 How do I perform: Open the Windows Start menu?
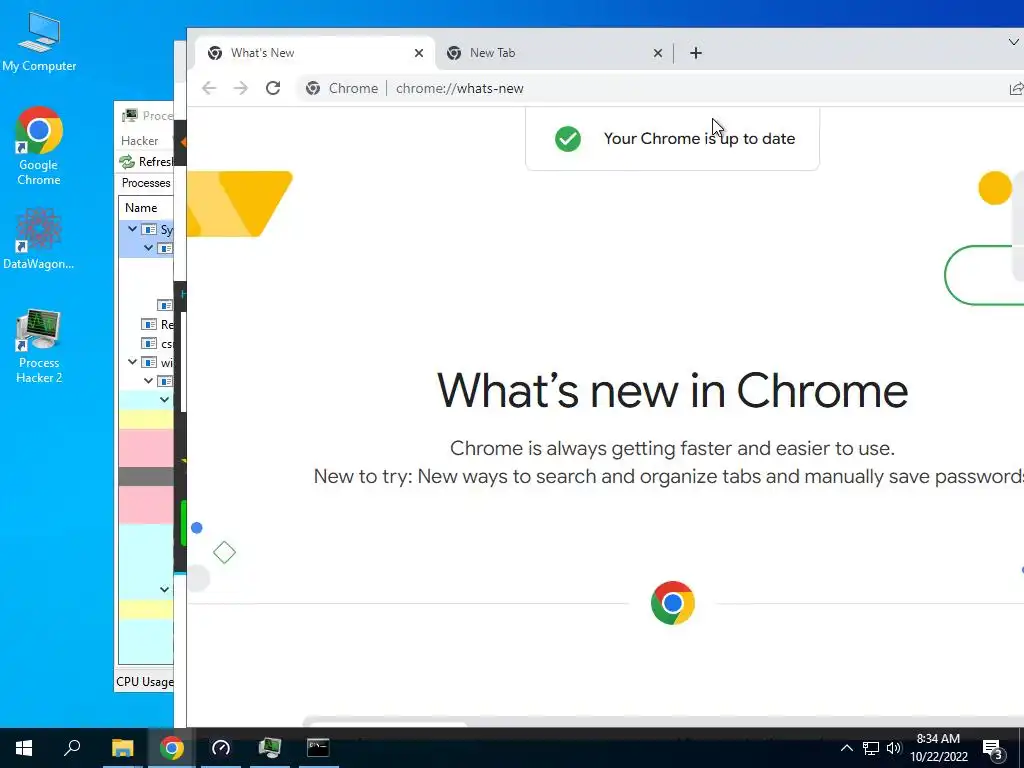coord(24,748)
